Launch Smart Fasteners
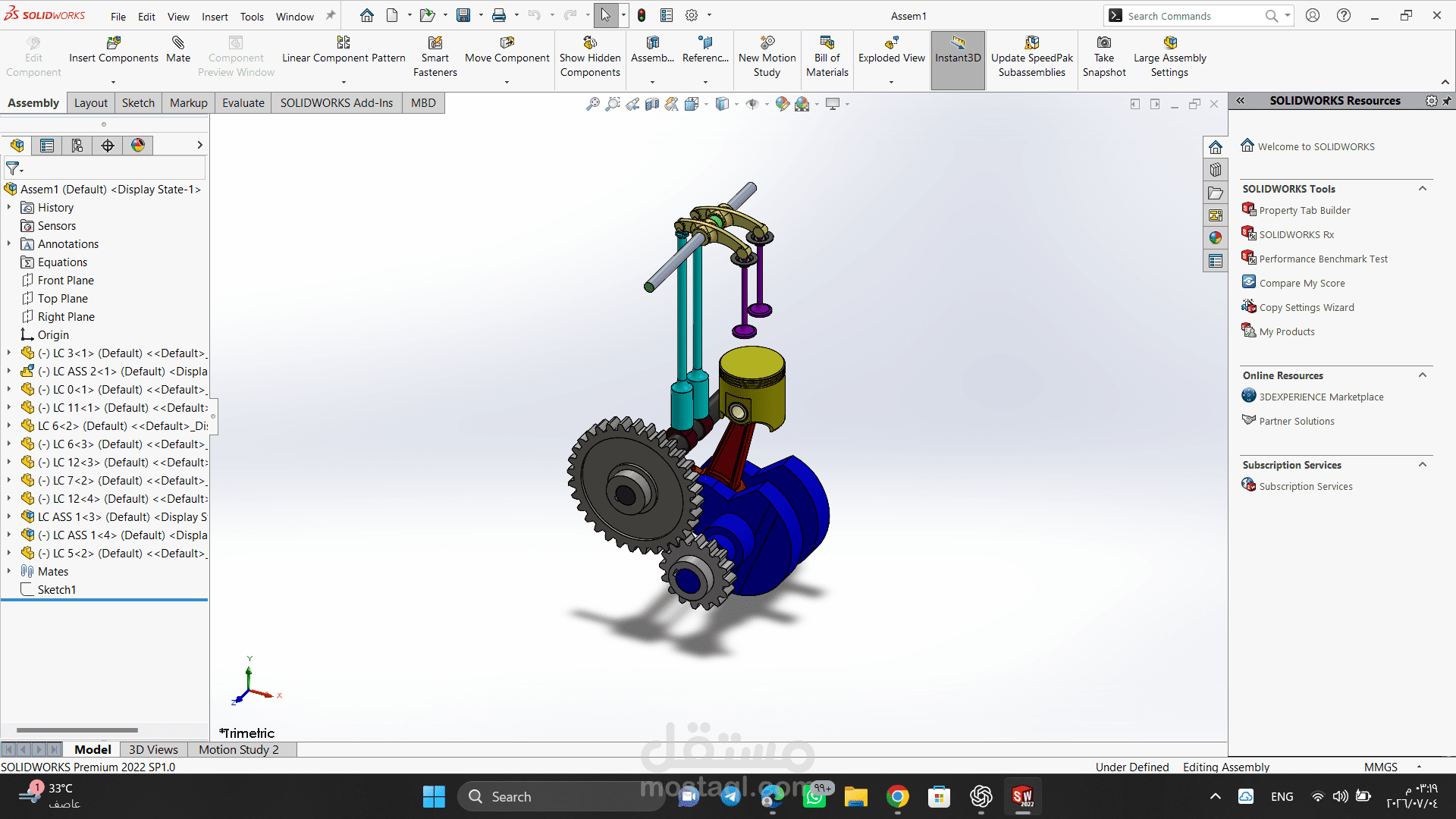The image size is (1456, 819). (435, 56)
